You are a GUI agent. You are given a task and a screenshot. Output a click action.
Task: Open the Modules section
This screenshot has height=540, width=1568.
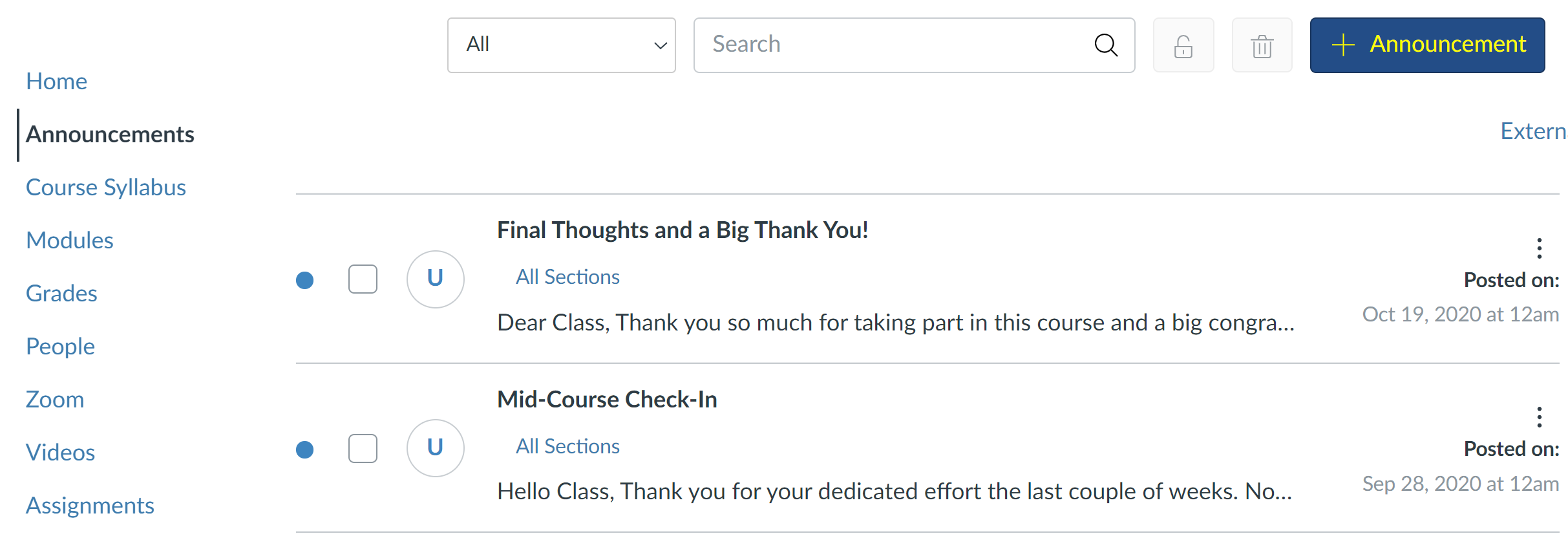pos(69,240)
